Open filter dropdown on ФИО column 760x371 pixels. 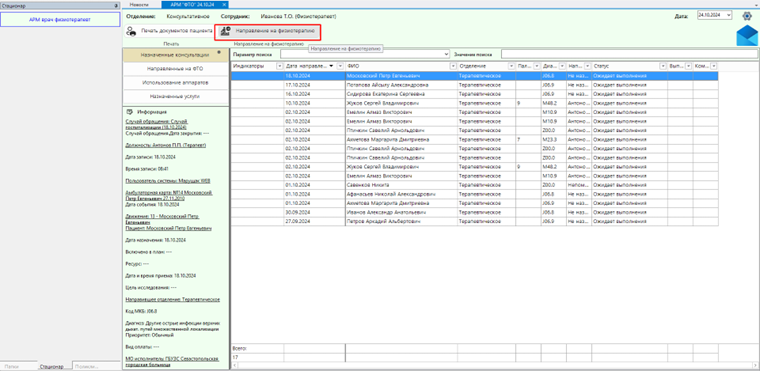tap(453, 66)
